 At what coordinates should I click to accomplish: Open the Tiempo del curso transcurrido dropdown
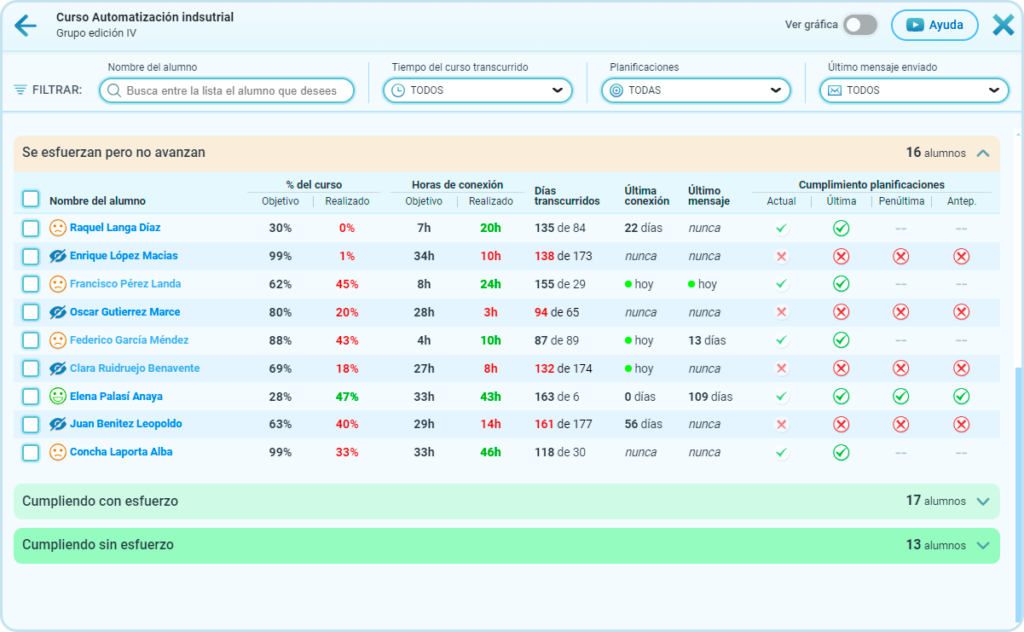click(x=477, y=90)
